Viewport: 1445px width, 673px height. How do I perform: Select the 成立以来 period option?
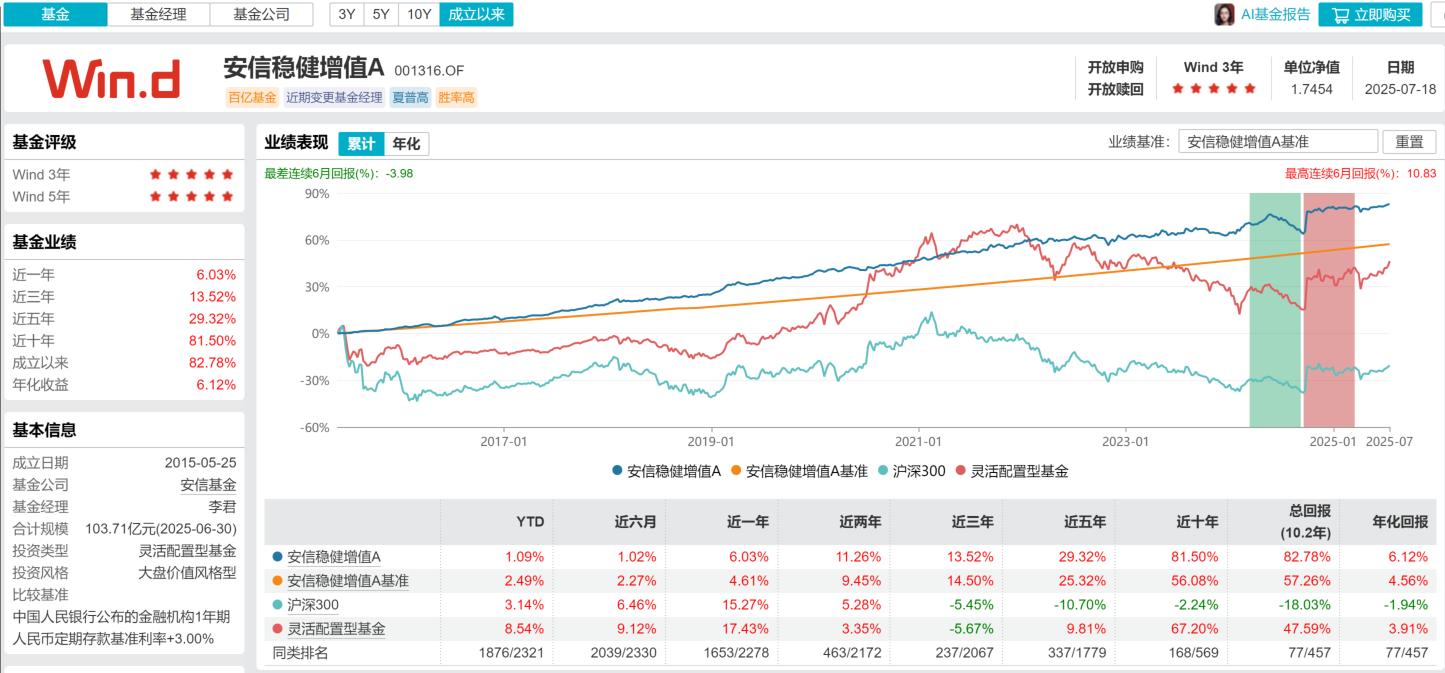click(x=476, y=14)
